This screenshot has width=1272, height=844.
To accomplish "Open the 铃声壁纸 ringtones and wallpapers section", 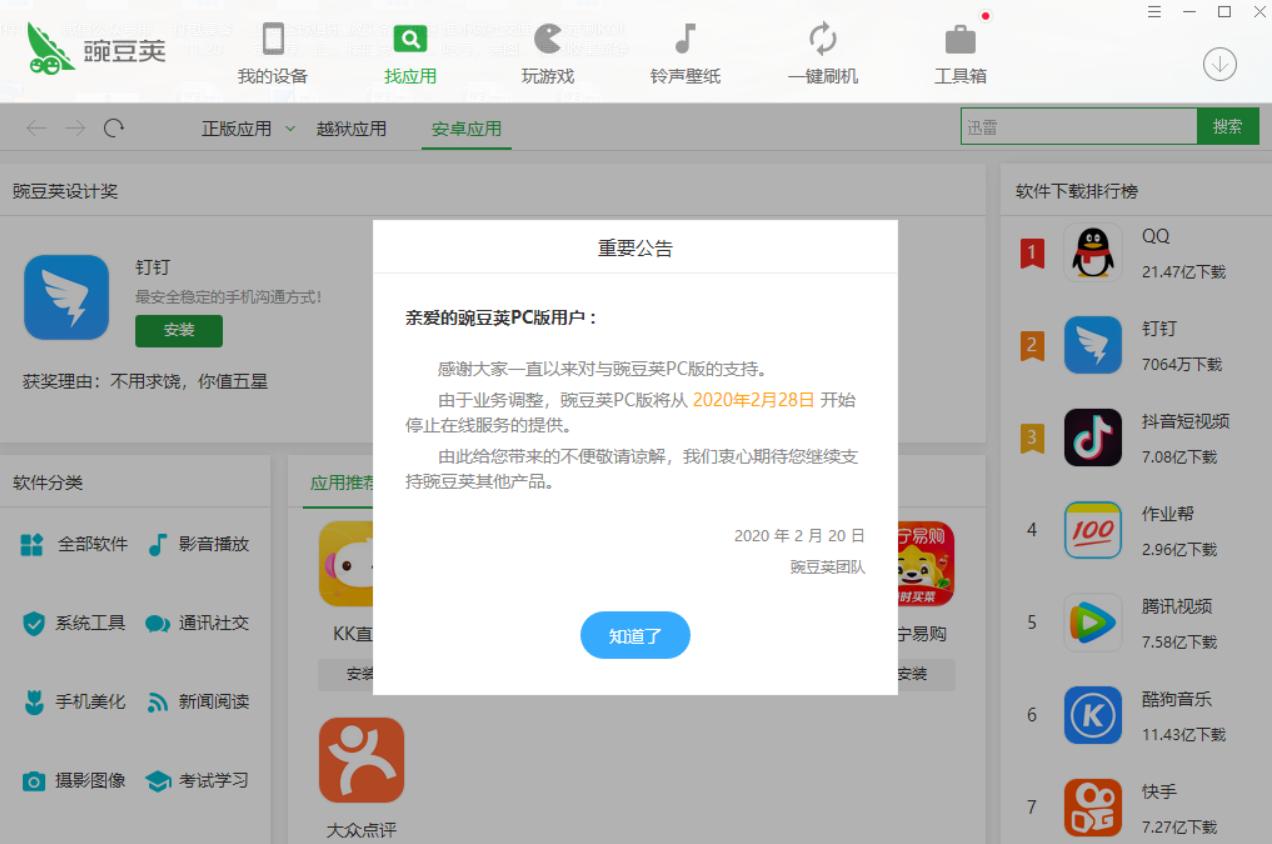I will (684, 50).
